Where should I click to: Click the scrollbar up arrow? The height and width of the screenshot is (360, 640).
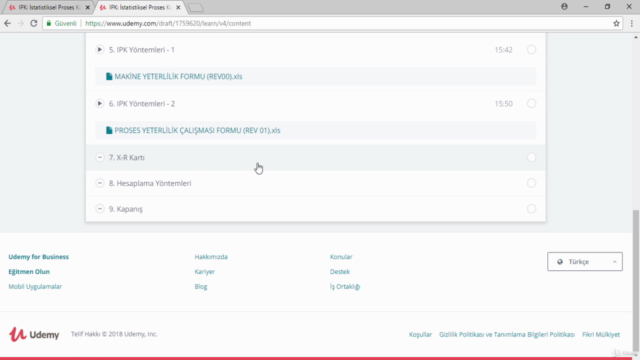636,37
